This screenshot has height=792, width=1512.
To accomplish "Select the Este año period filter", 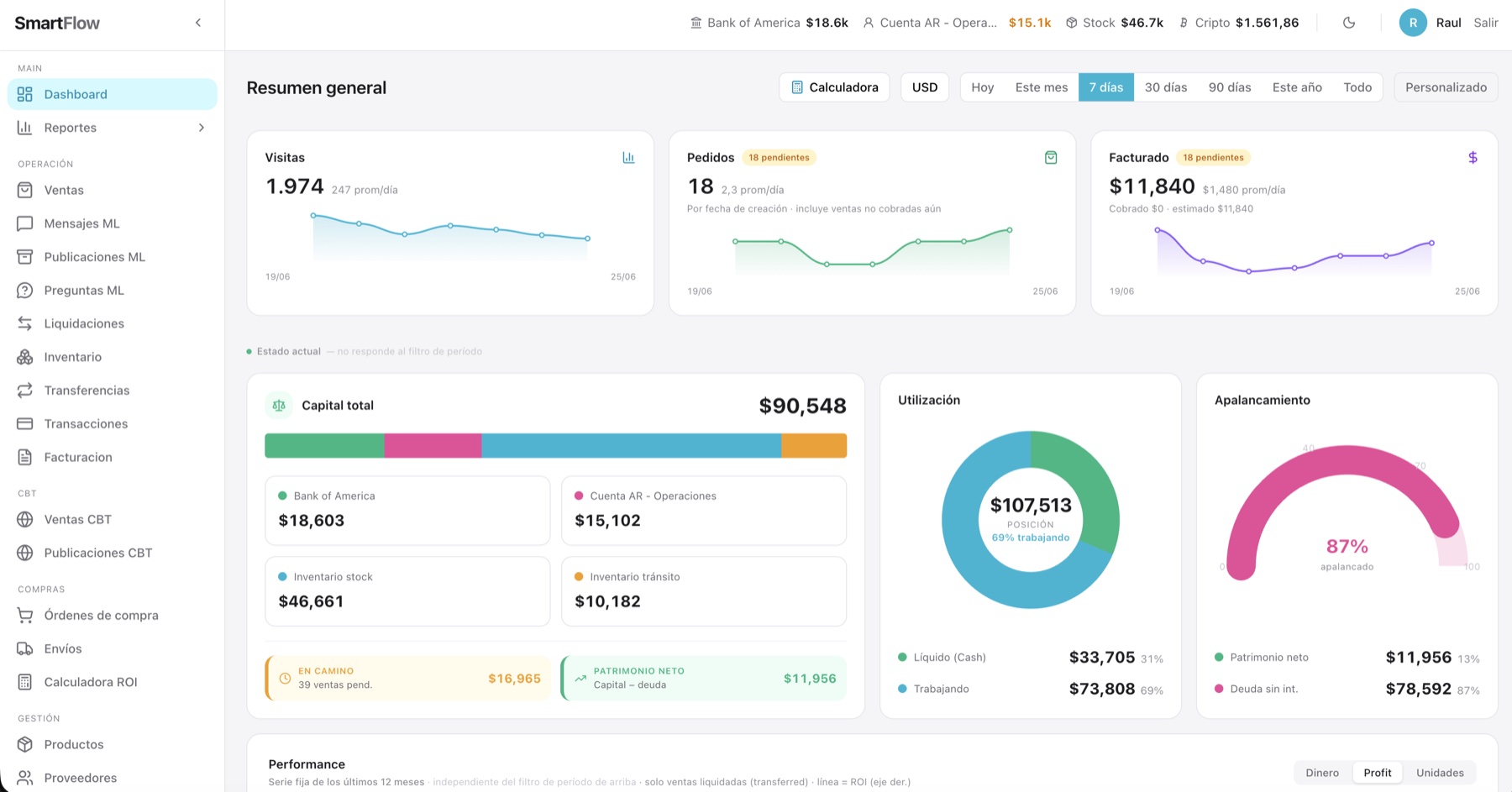I will [x=1297, y=87].
